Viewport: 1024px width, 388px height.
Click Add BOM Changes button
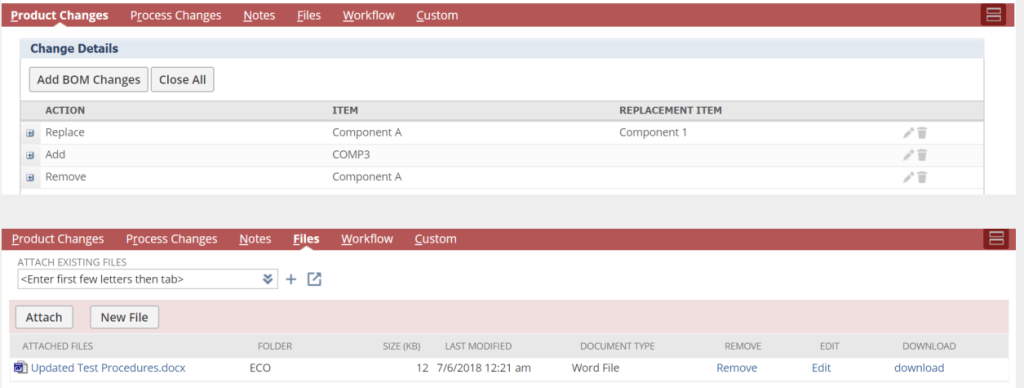point(89,80)
